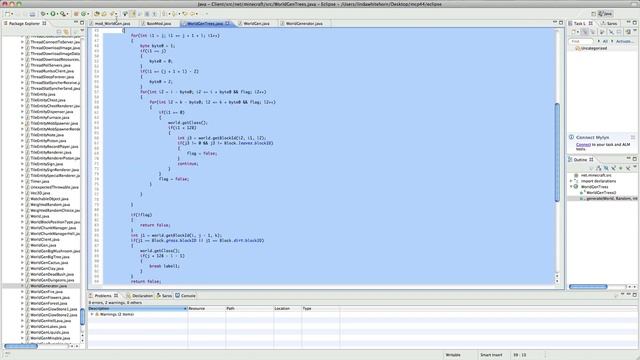Open the Declaration tab
The image size is (640, 360).
coord(139,296)
